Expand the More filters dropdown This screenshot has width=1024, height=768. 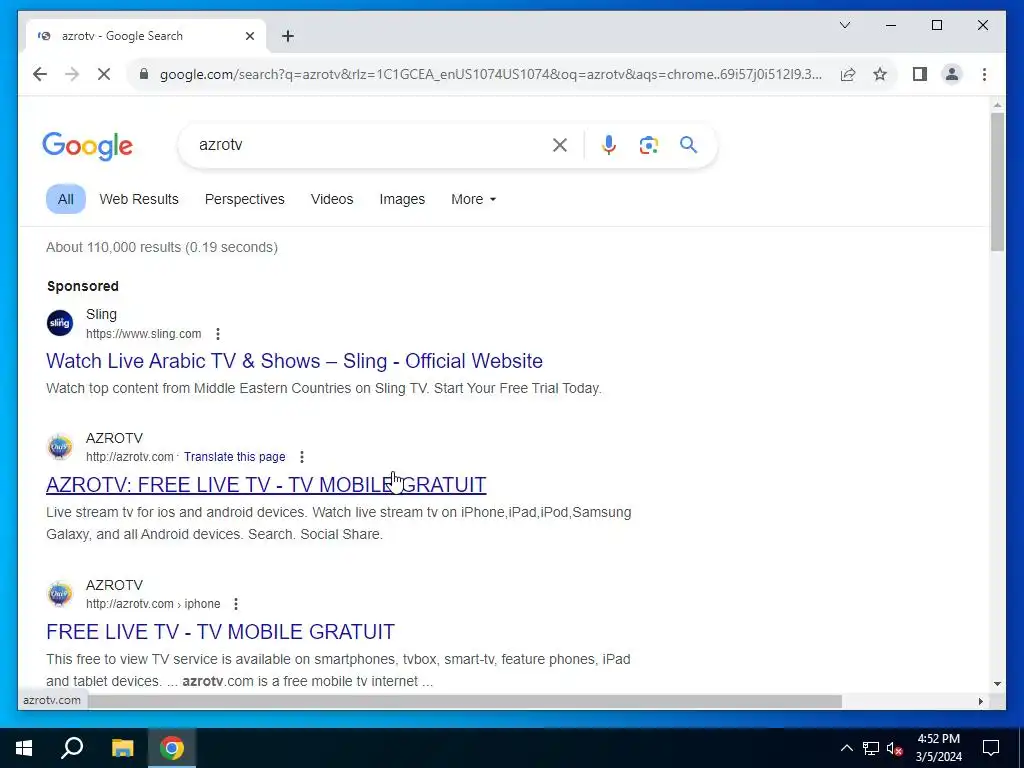point(473,199)
